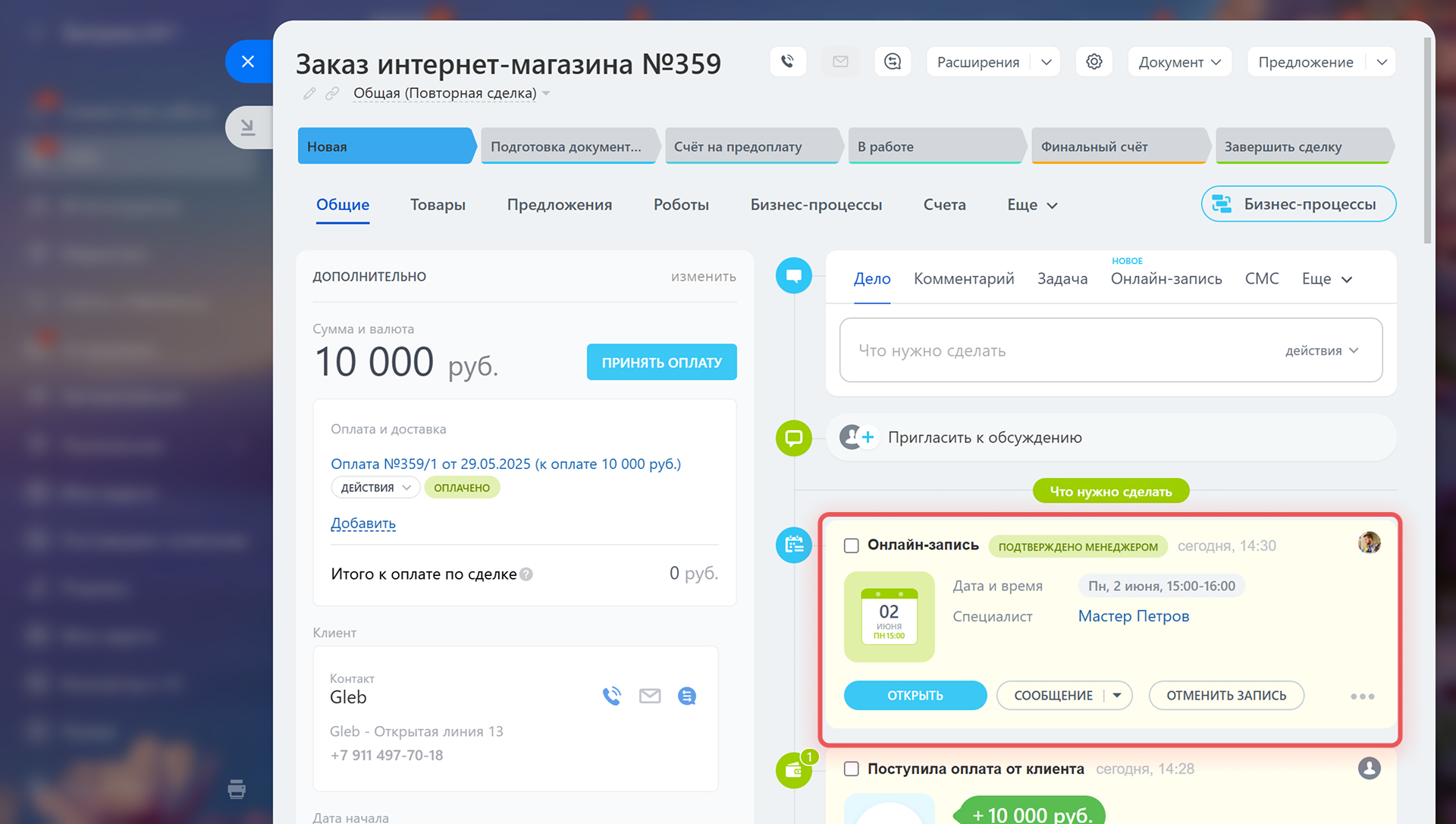Send email to Gleb via envelope icon
Viewport: 1456px width, 824px height.
click(x=650, y=696)
